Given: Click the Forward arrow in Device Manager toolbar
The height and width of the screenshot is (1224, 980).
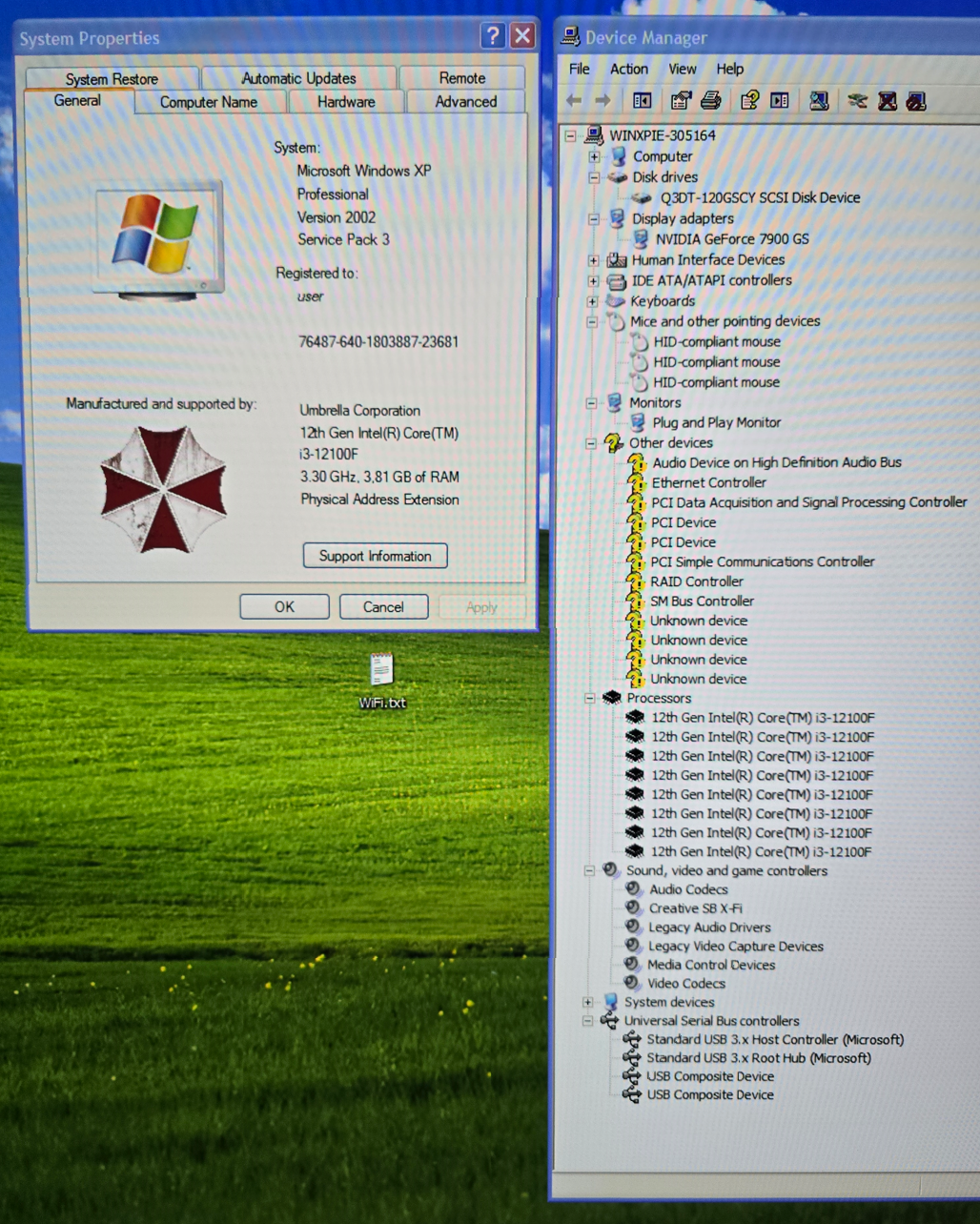Looking at the screenshot, I should (x=602, y=101).
